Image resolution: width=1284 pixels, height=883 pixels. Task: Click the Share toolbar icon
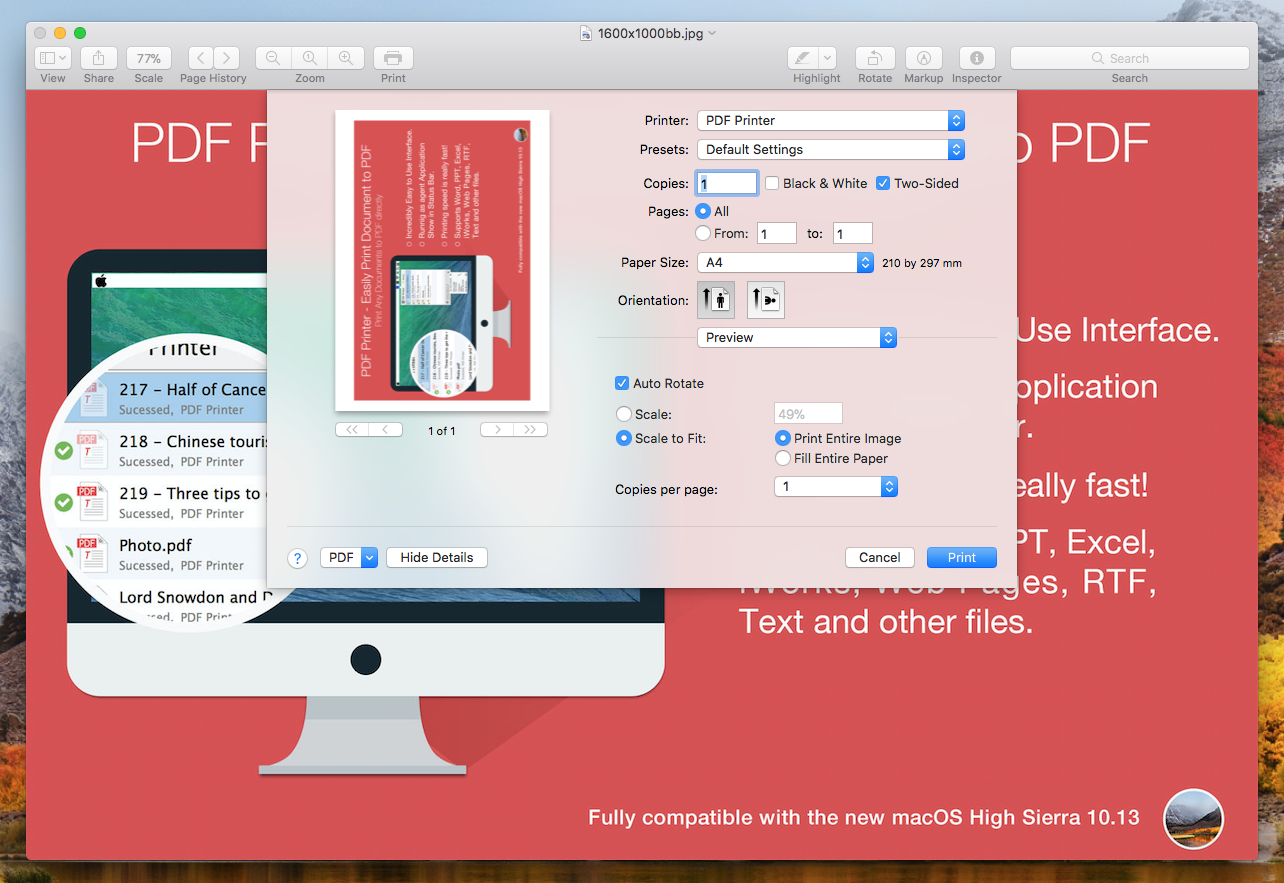[99, 58]
